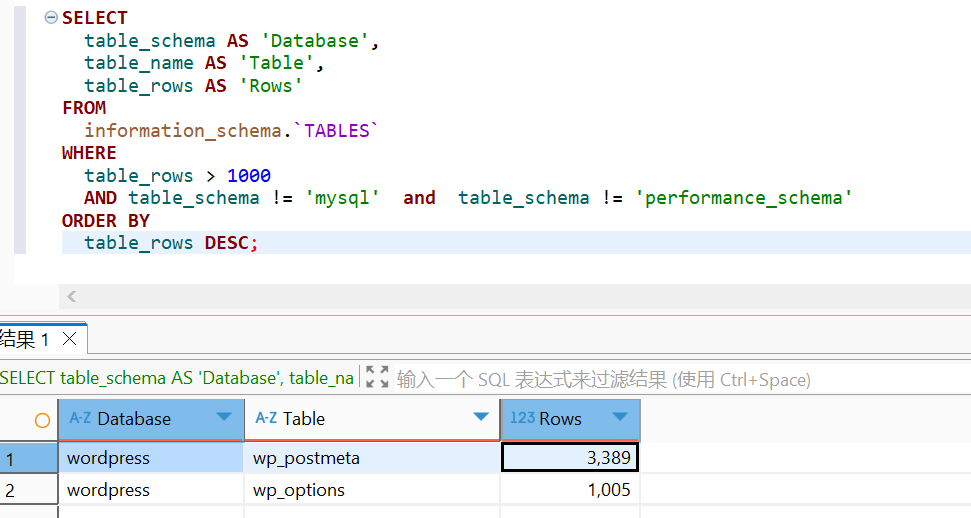Click the 1,005 Rows value cell

pos(569,490)
